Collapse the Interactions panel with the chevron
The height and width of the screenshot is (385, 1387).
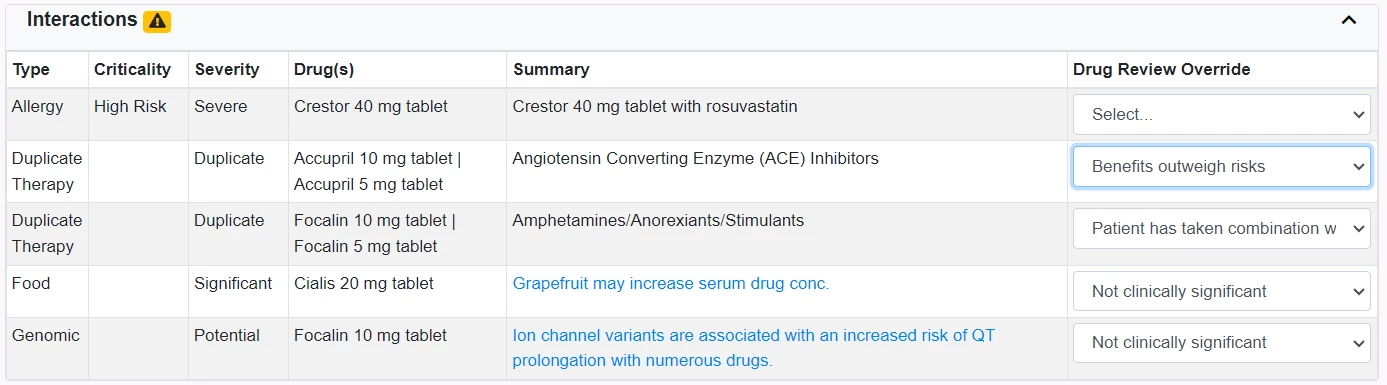click(1349, 20)
